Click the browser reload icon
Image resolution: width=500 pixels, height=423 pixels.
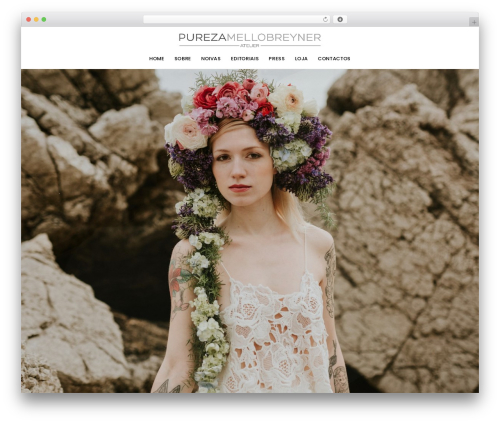tap(325, 19)
